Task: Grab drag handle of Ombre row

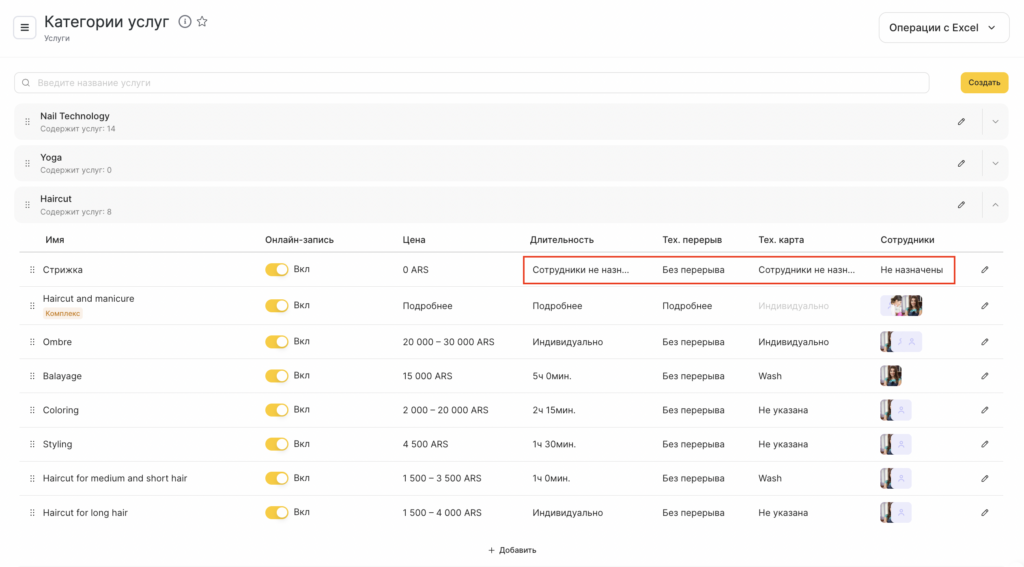Action: 32,342
